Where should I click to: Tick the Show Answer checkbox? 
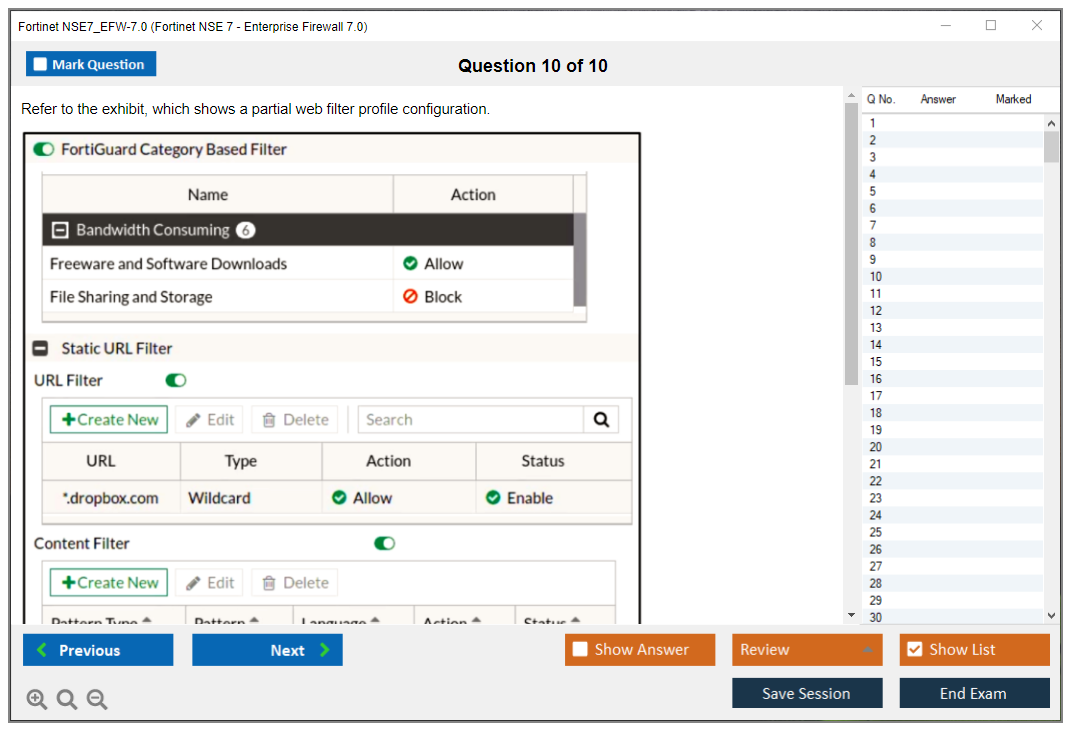pyautogui.click(x=580, y=650)
